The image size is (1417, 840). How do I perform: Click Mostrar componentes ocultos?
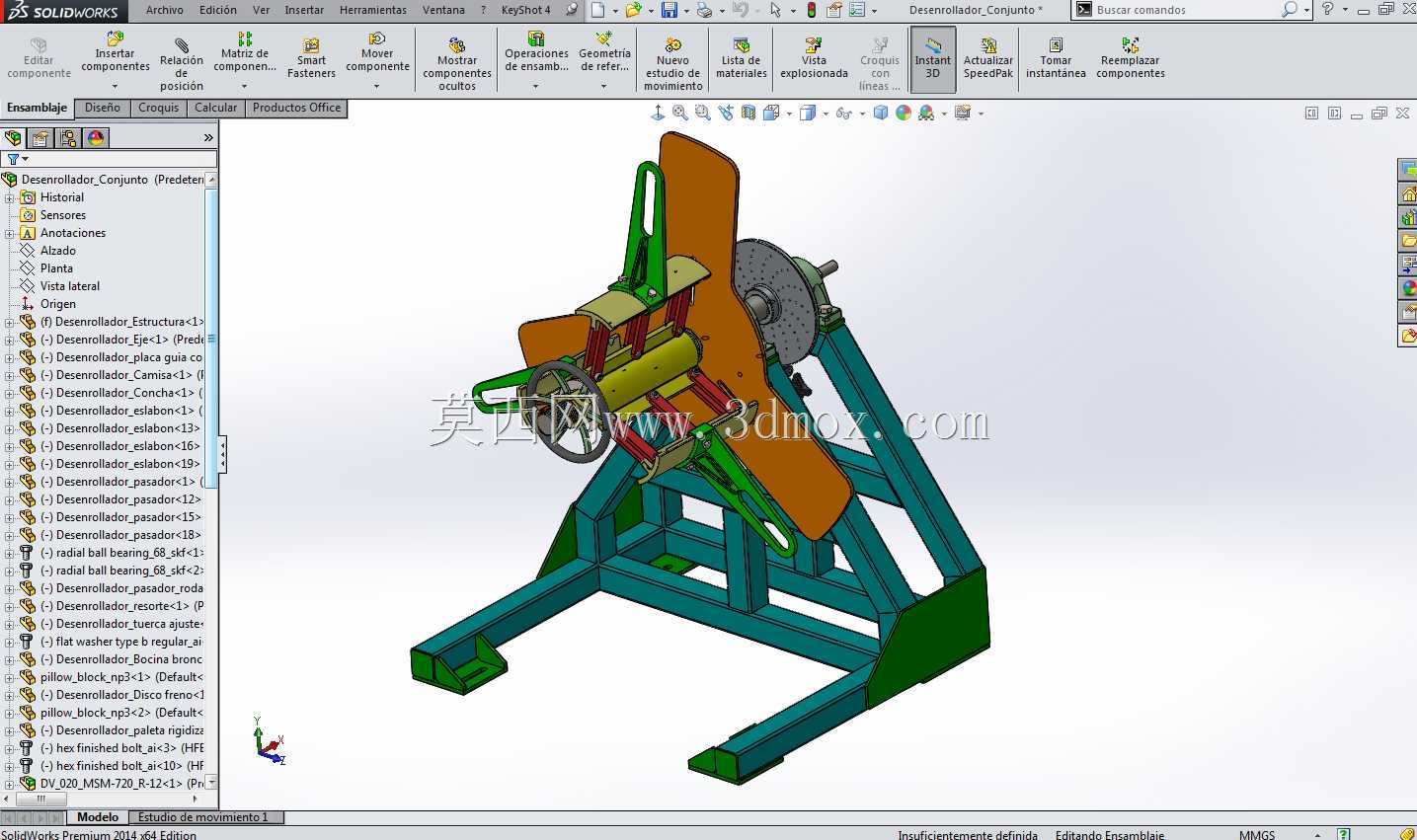coord(457,64)
